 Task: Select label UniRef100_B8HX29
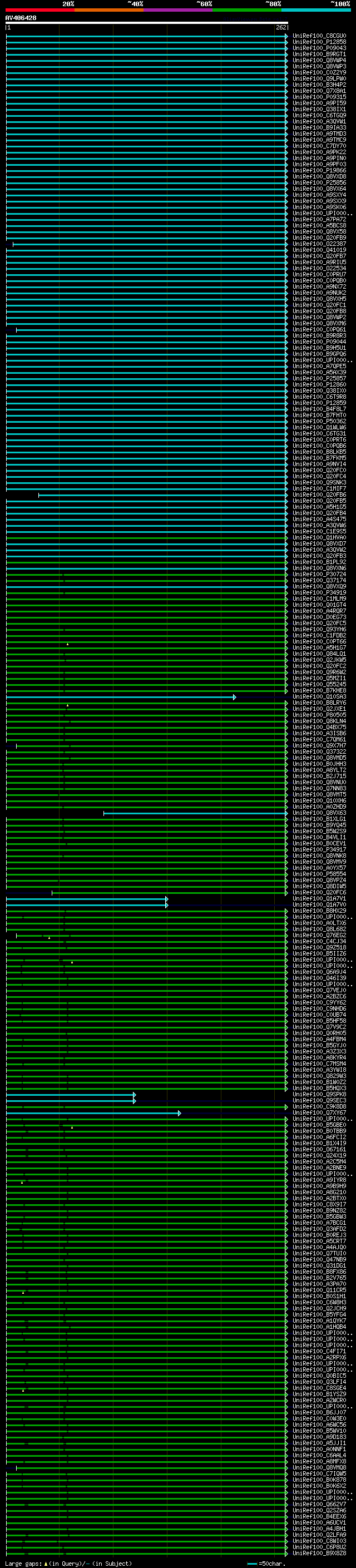point(319,911)
